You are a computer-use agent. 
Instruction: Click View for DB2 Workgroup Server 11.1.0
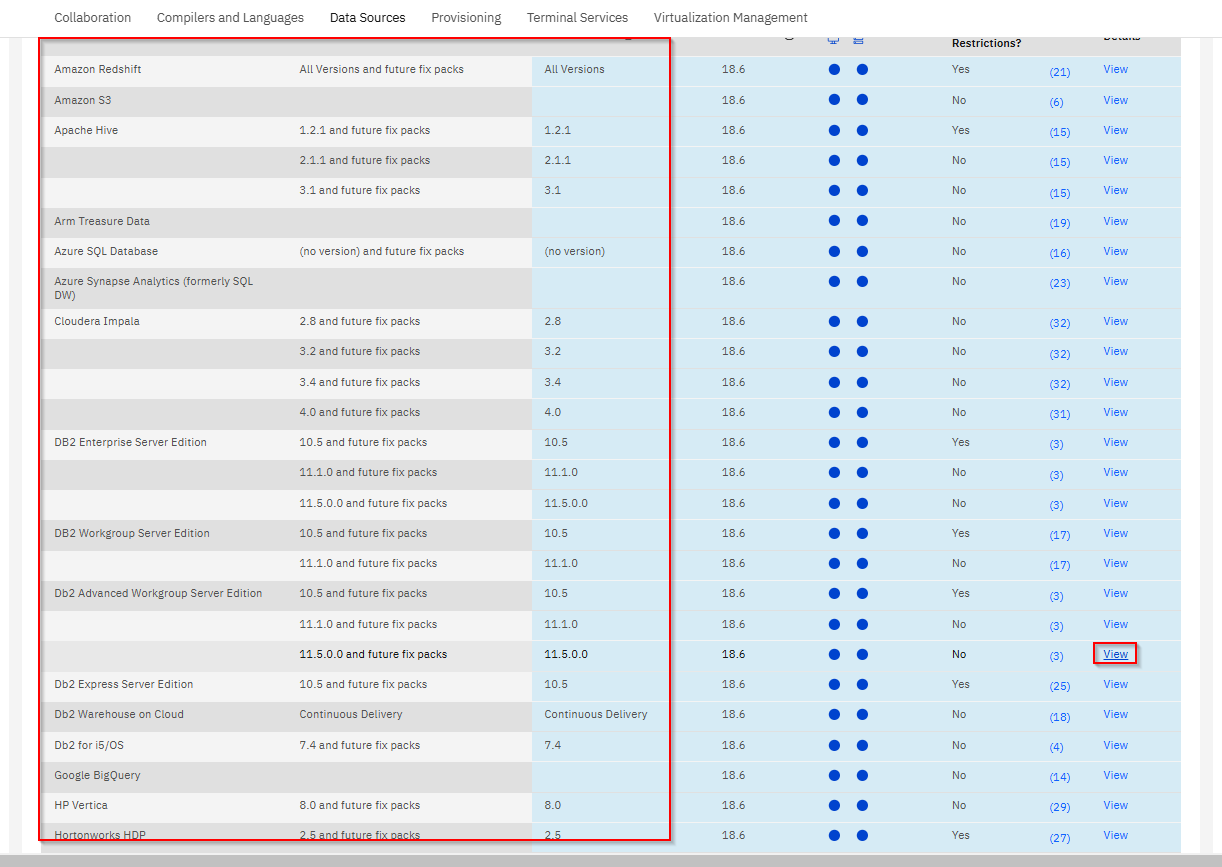tap(1115, 563)
